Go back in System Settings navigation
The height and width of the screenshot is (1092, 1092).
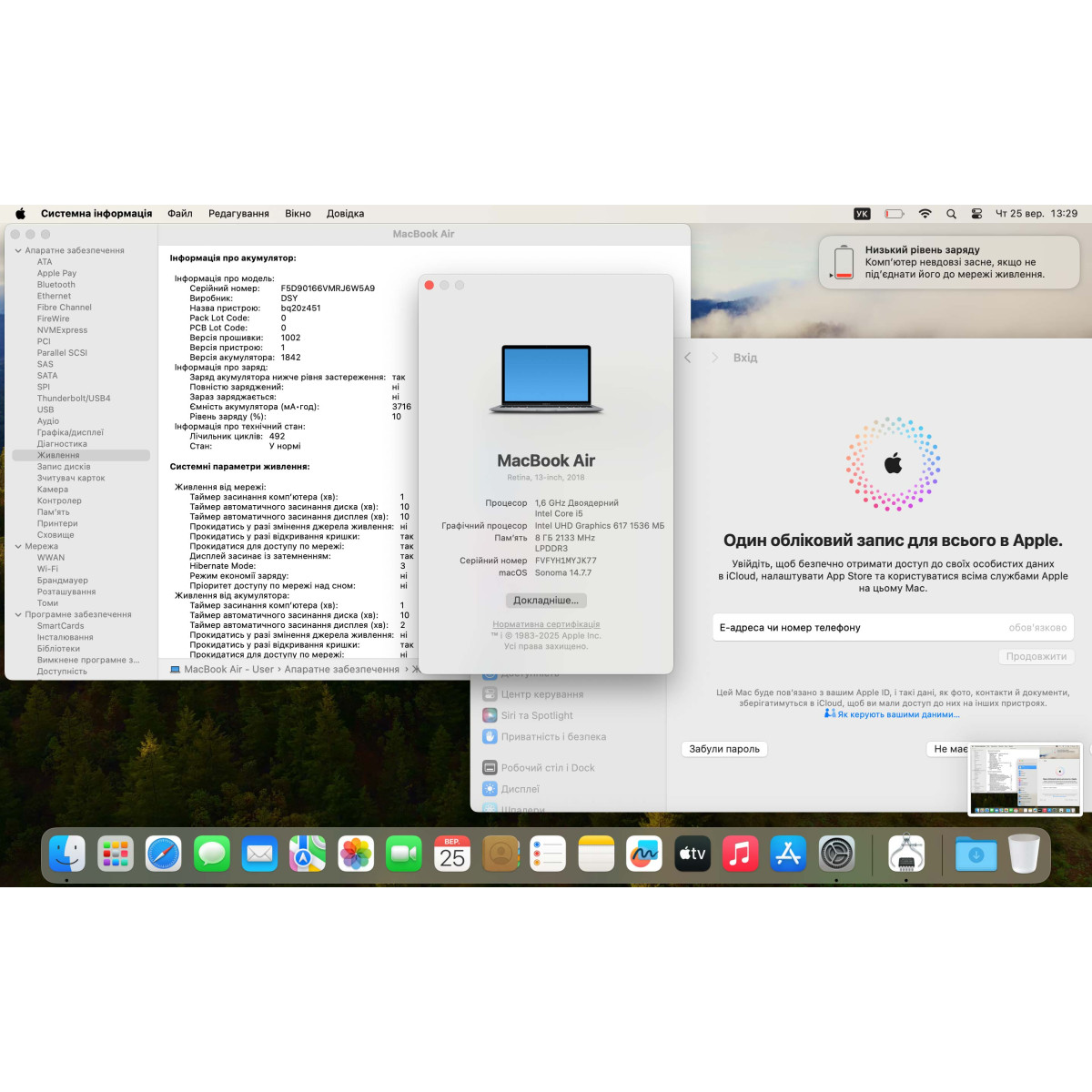688,358
